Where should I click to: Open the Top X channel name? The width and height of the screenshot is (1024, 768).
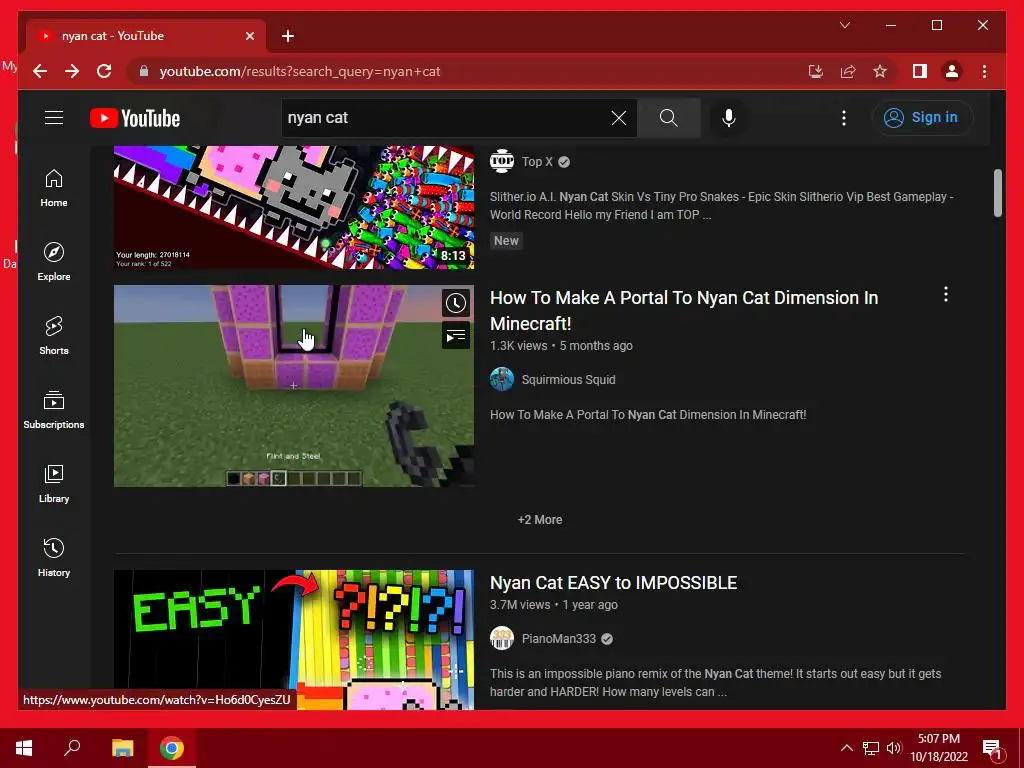pos(537,161)
